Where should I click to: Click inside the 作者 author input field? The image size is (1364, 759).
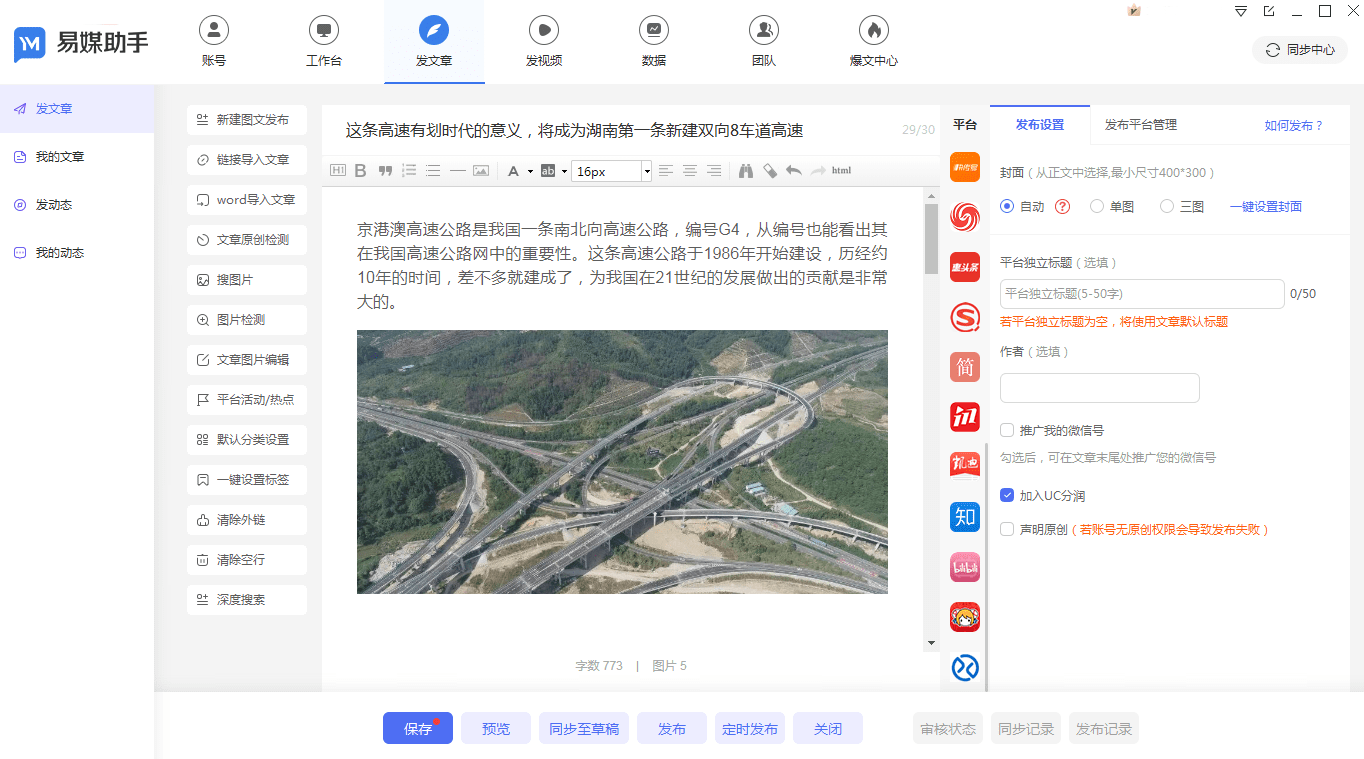click(x=1099, y=388)
